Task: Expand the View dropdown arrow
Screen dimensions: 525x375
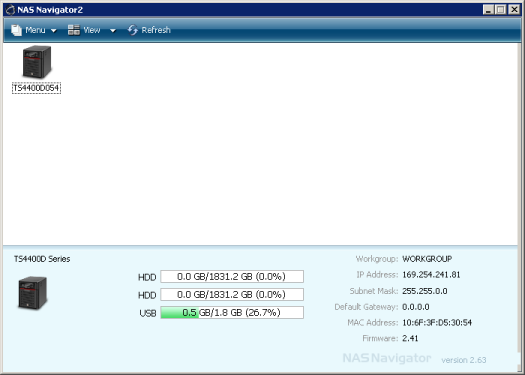Action: tap(113, 31)
